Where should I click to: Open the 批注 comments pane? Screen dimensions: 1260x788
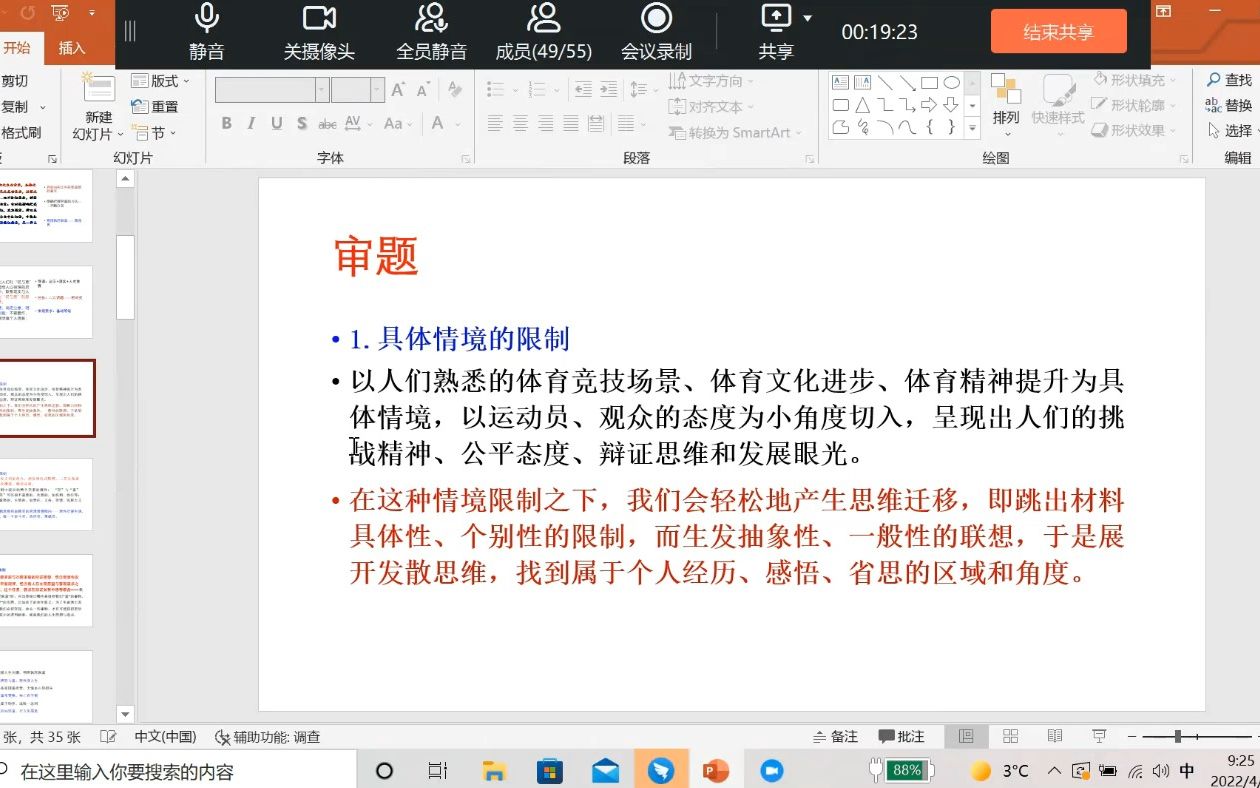901,736
